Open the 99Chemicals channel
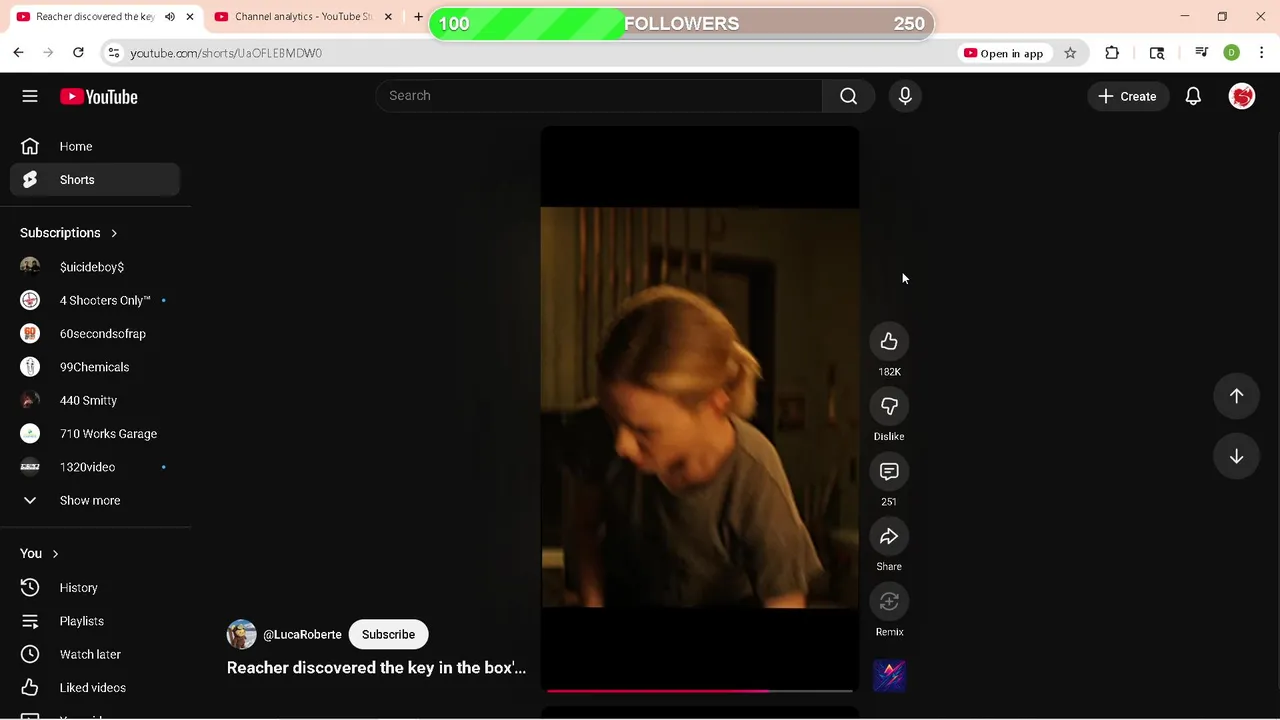This screenshot has width=1280, height=720. click(x=95, y=367)
